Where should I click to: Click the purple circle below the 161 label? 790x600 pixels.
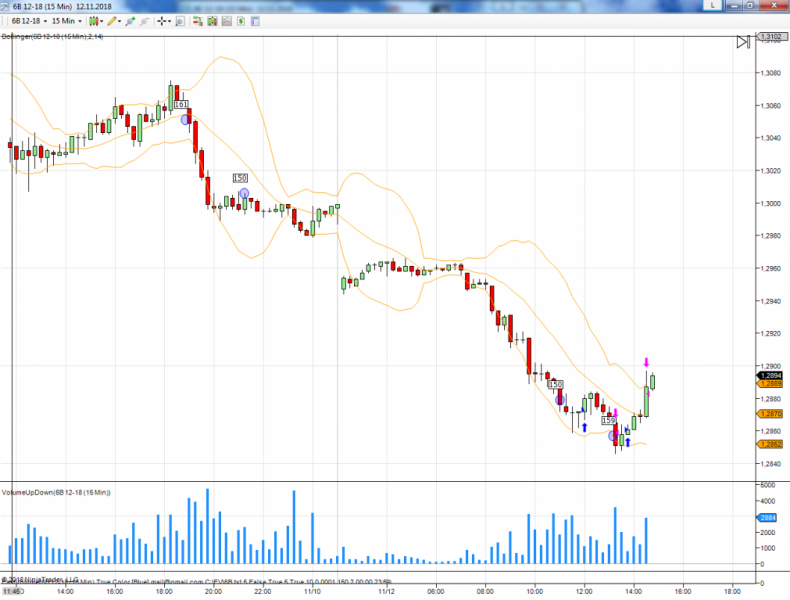[185, 119]
